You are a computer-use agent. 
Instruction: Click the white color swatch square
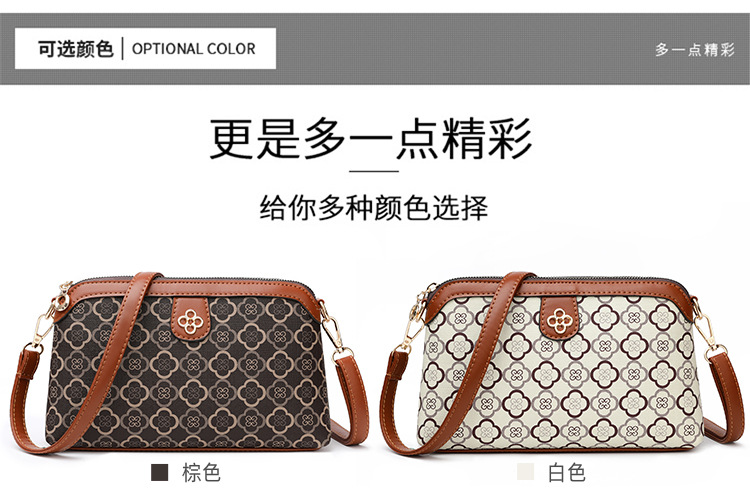pyautogui.click(x=525, y=472)
